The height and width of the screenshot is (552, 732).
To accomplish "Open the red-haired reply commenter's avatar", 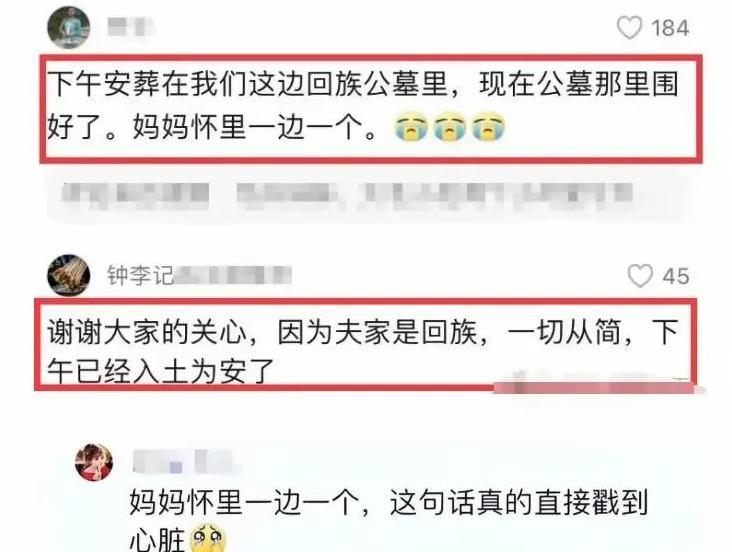I will pos(94,462).
